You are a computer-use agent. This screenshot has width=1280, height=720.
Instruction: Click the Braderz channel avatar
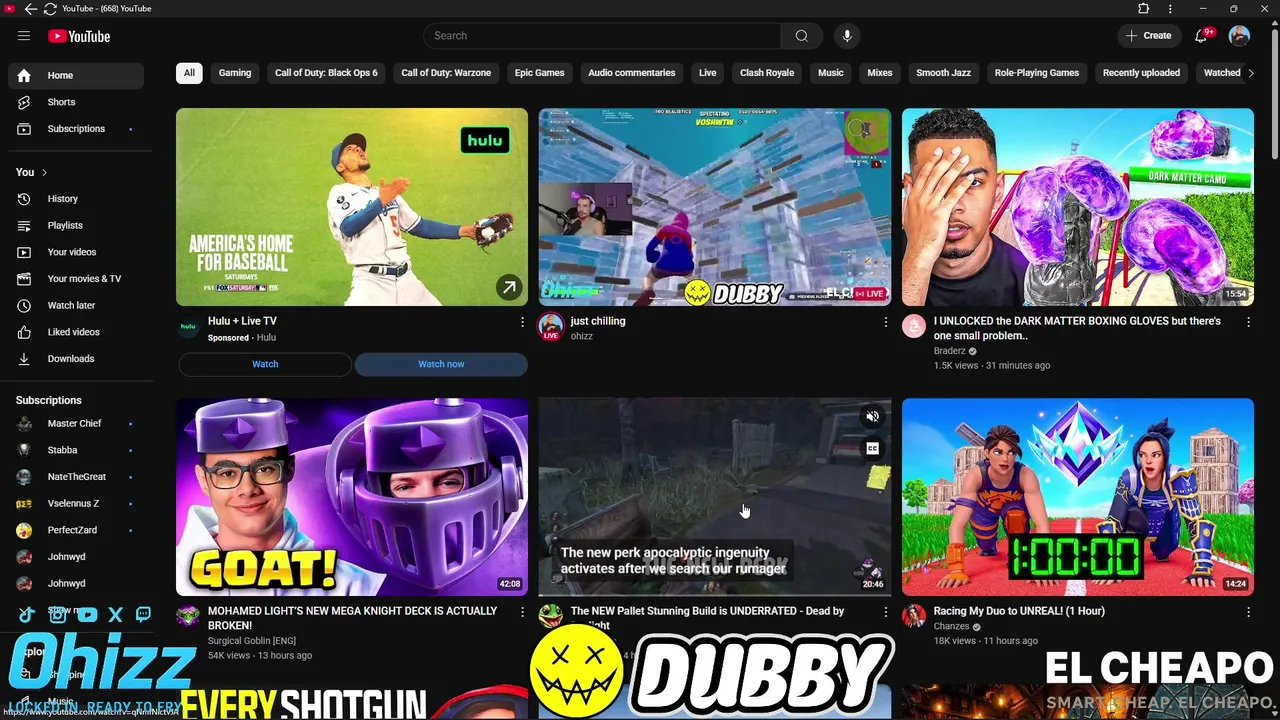(x=914, y=326)
